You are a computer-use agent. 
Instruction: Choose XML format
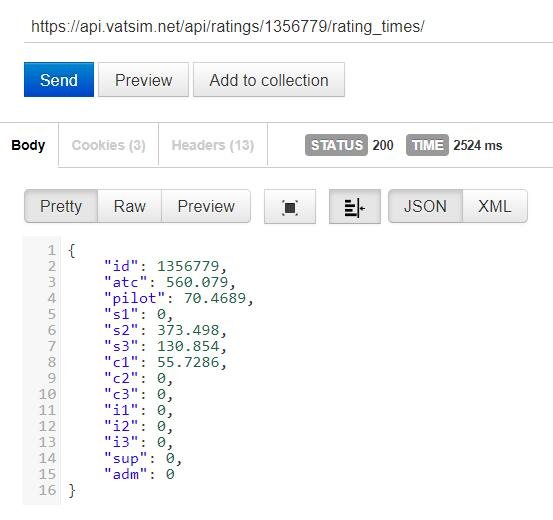[x=495, y=206]
